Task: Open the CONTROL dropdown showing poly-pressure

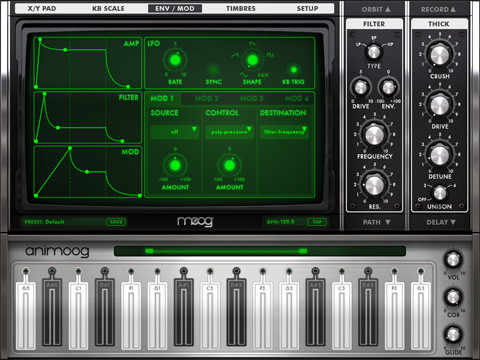Action: pos(229,132)
